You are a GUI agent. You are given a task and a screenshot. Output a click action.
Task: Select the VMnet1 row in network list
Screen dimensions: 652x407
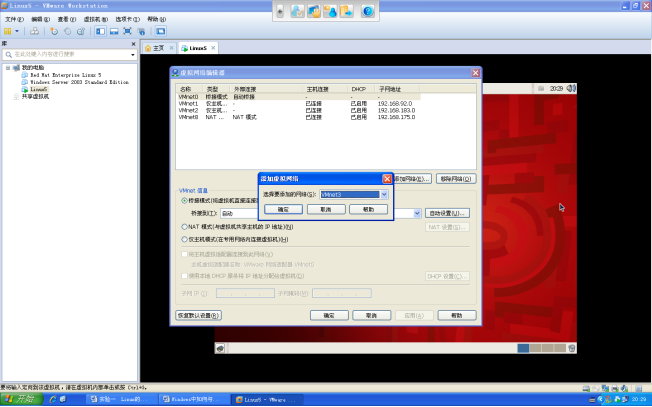(x=299, y=104)
